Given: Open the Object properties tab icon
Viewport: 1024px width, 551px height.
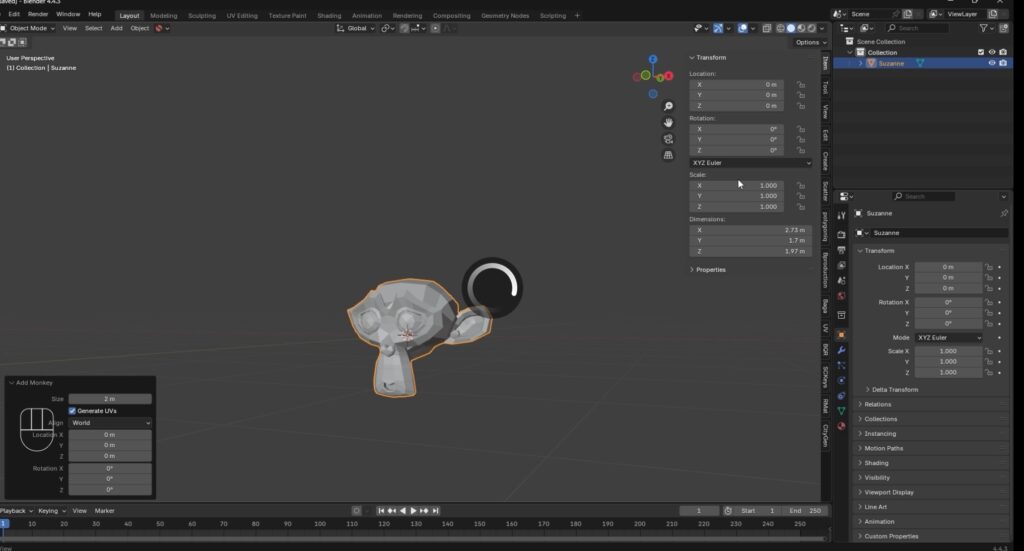Looking at the screenshot, I should [x=841, y=334].
